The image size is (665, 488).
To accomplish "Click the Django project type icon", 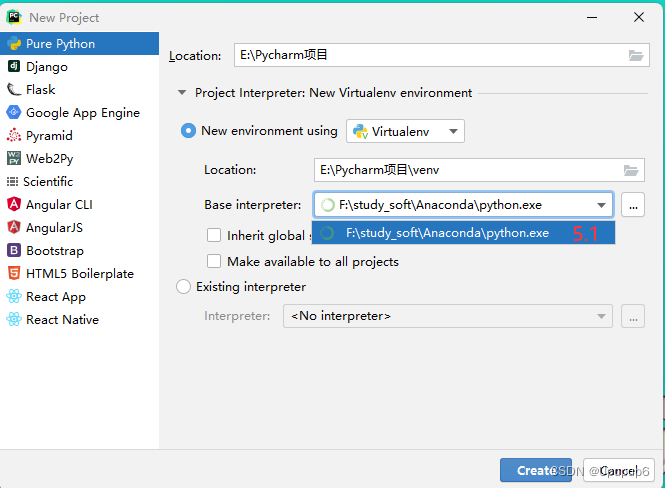I will point(14,66).
